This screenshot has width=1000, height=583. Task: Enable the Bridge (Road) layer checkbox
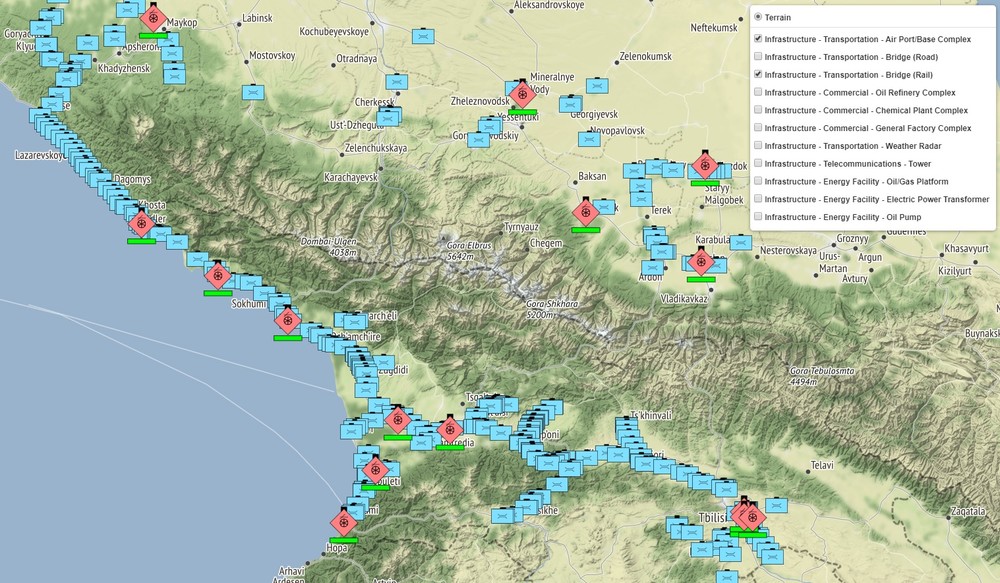tap(758, 56)
